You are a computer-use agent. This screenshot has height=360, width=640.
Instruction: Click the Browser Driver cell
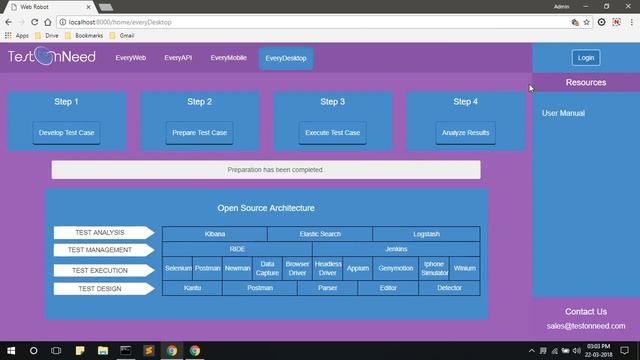coord(297,268)
